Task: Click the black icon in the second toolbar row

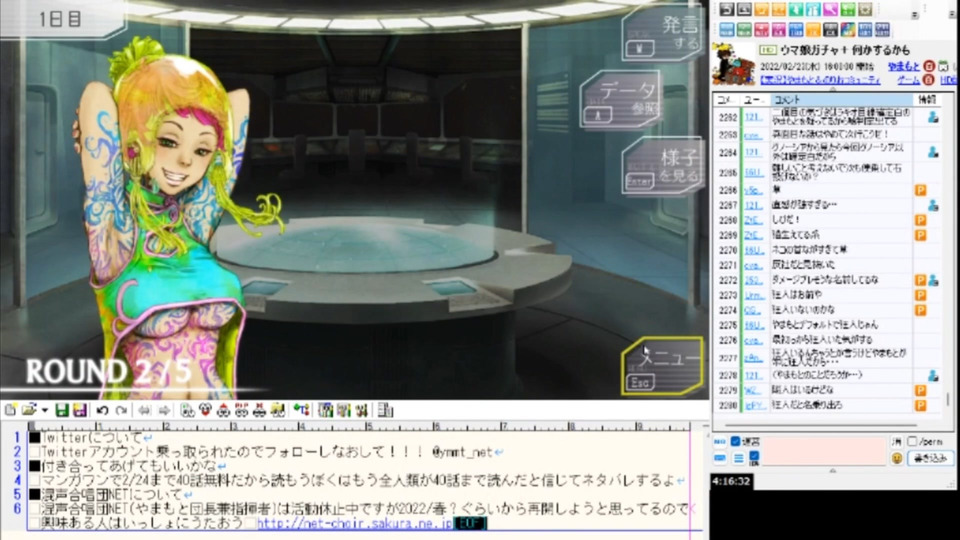Action: (x=830, y=29)
